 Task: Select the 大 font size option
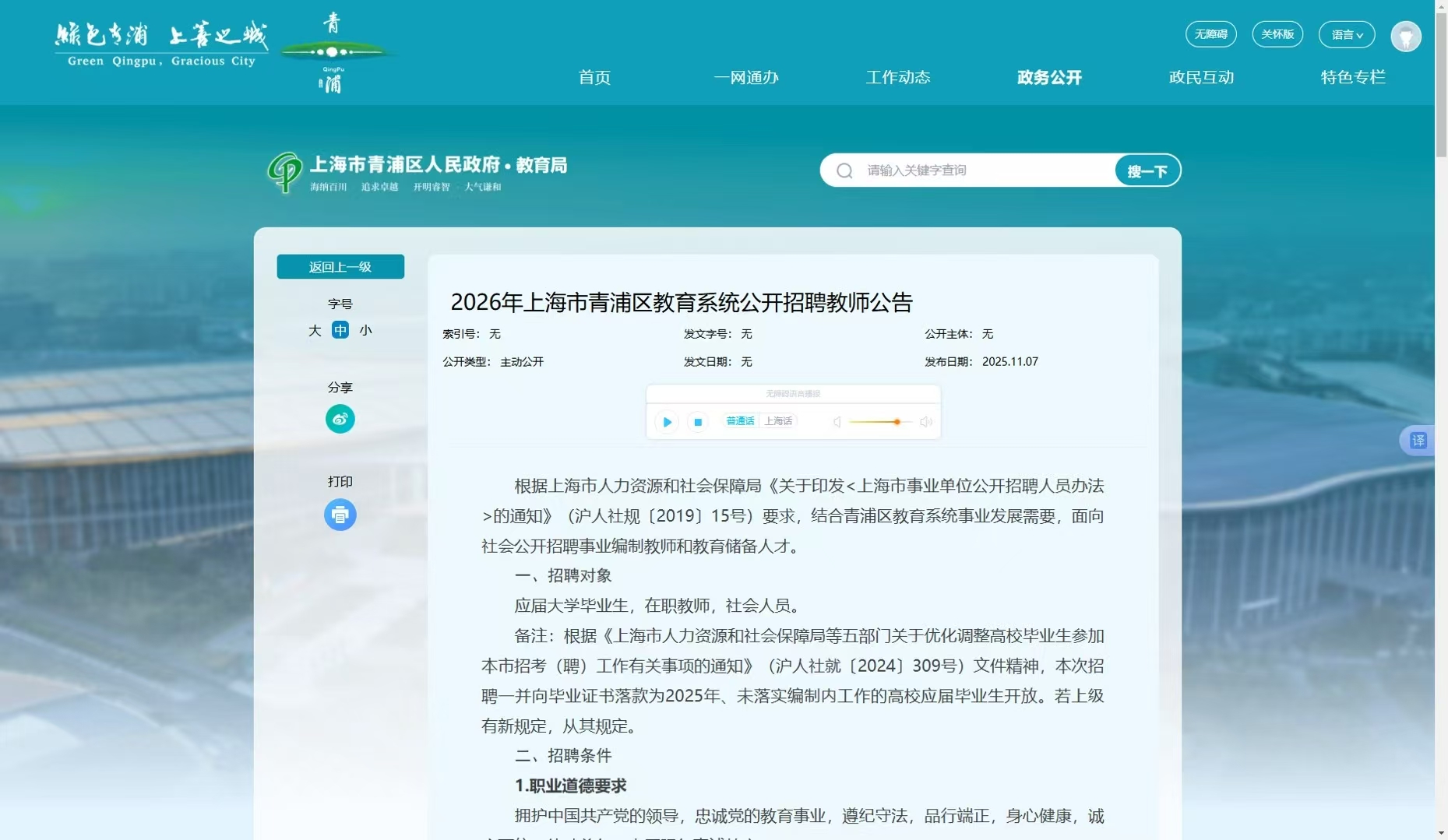pos(315,330)
